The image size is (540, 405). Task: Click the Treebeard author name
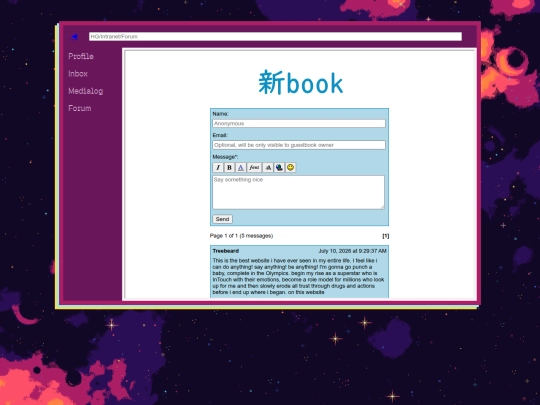click(x=226, y=251)
